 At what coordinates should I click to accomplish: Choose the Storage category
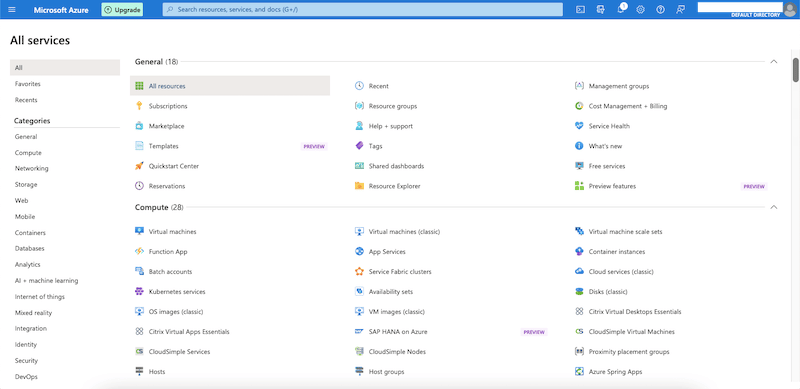[26, 184]
